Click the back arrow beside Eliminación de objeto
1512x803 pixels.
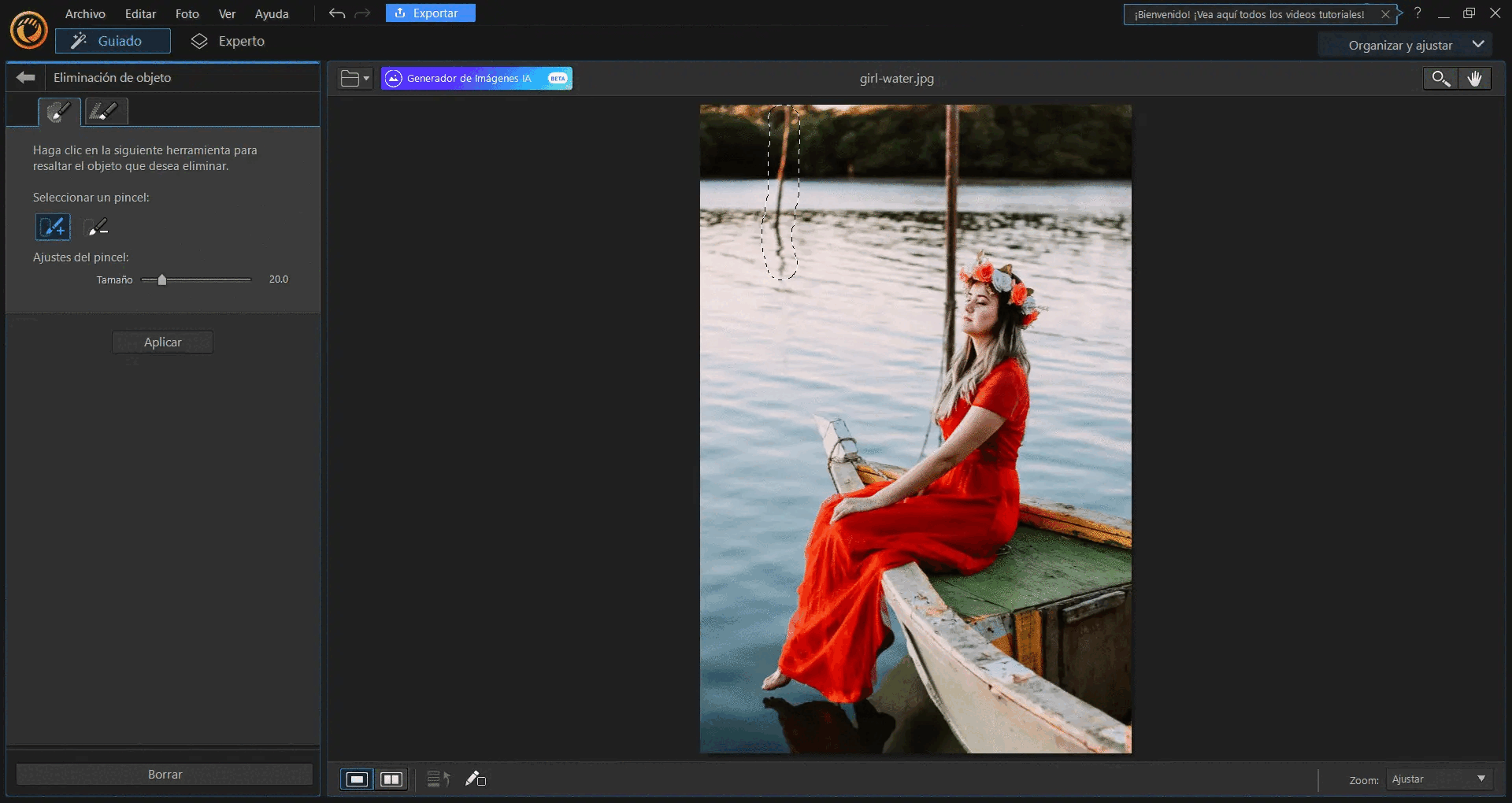[x=26, y=77]
